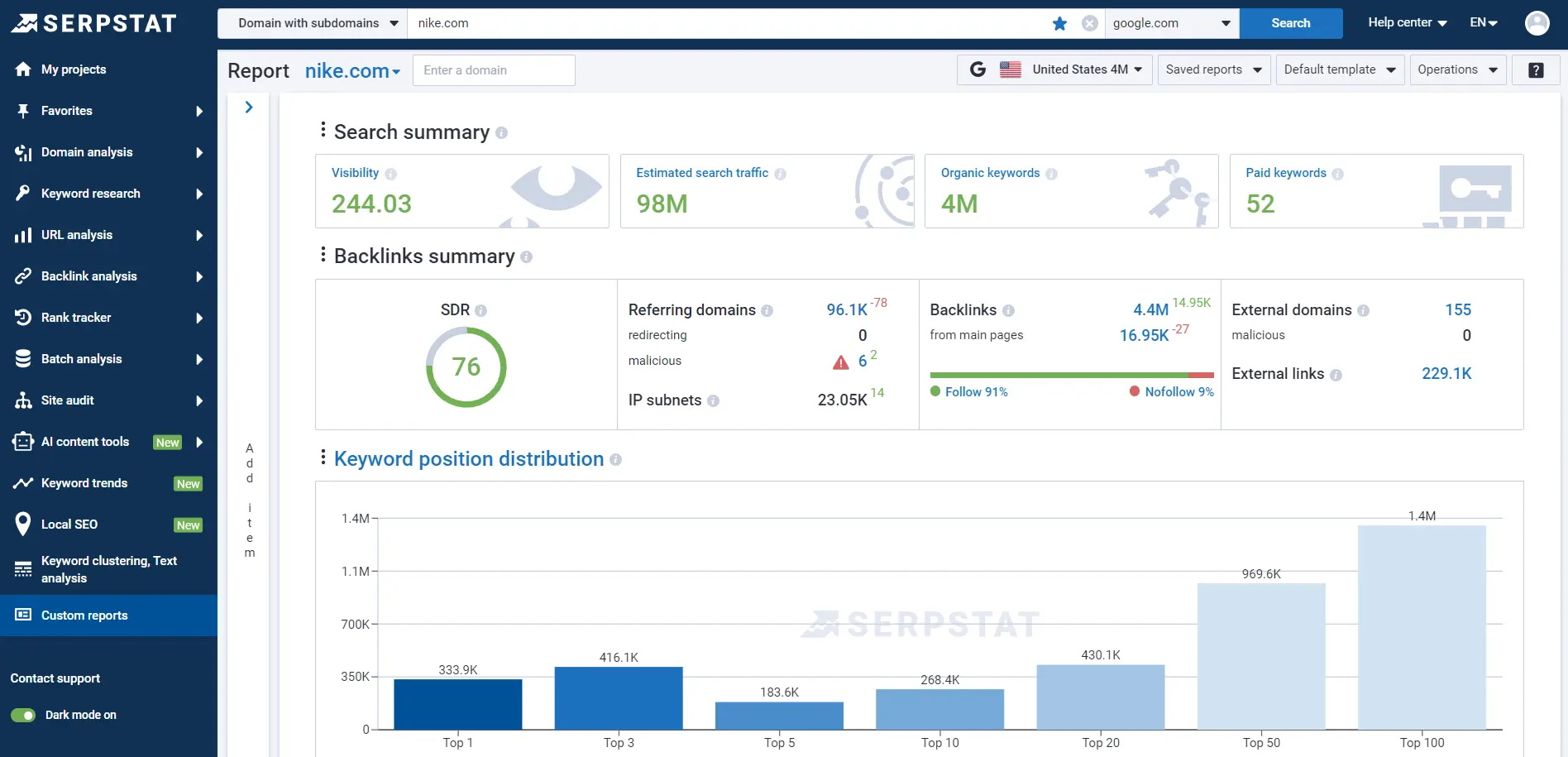1568x757 pixels.
Task: Click the Favorites pin icon
Action: pos(23,111)
